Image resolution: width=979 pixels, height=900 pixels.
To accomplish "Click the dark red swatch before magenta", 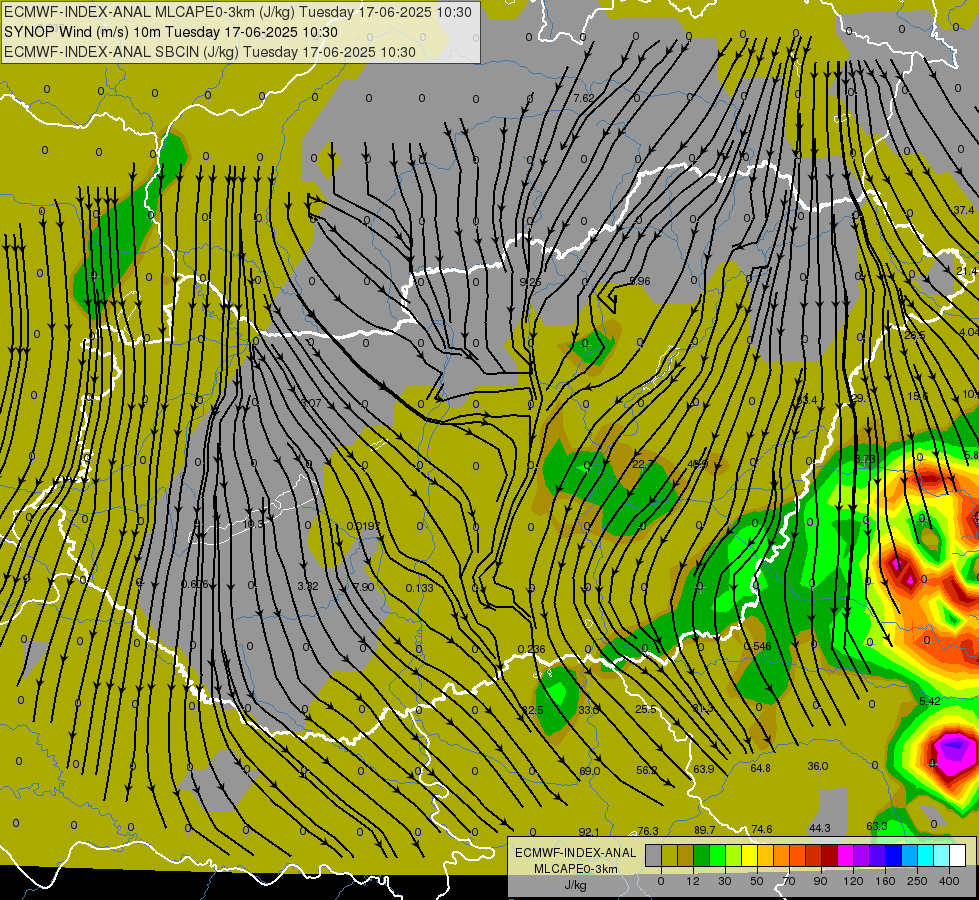I will [829, 855].
